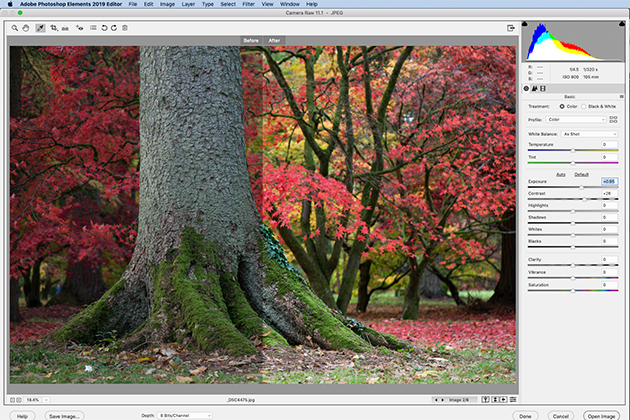630x420 pixels.
Task: Click the Highlights slider handle
Action: [573, 211]
